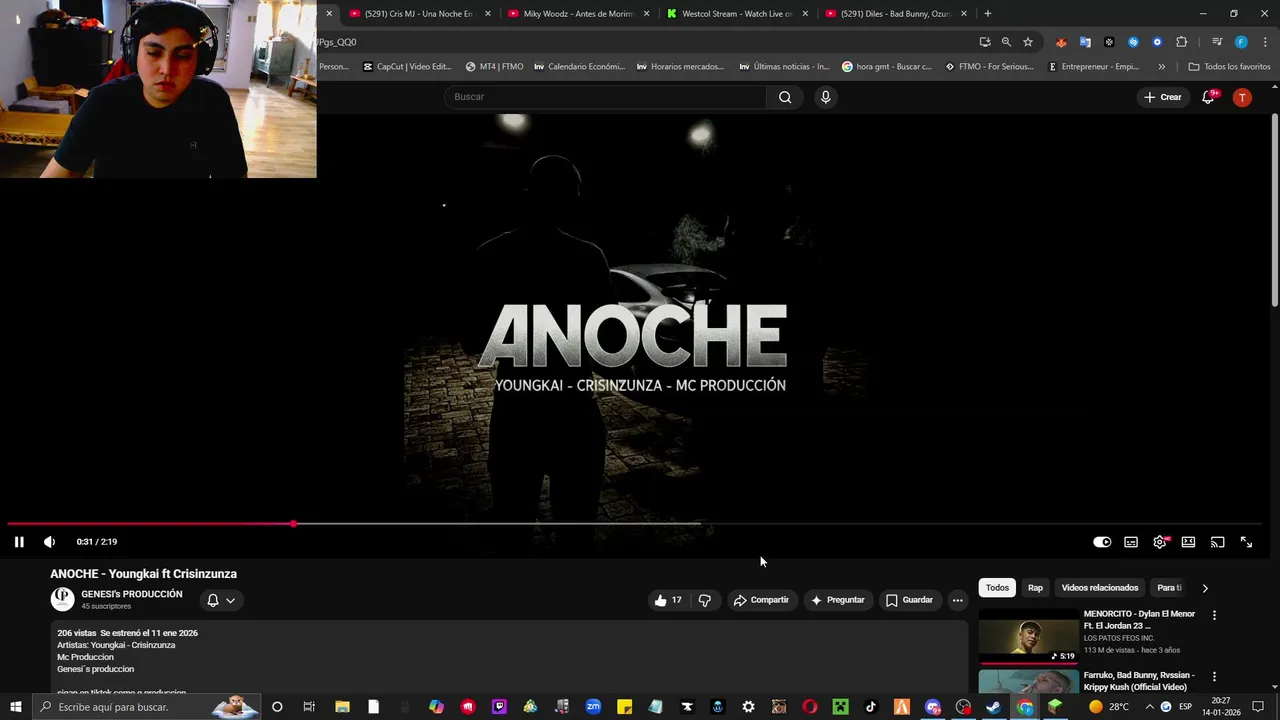Open options menu for Krippy Kush video
Viewport: 1280px width, 720px height.
pyautogui.click(x=1214, y=677)
